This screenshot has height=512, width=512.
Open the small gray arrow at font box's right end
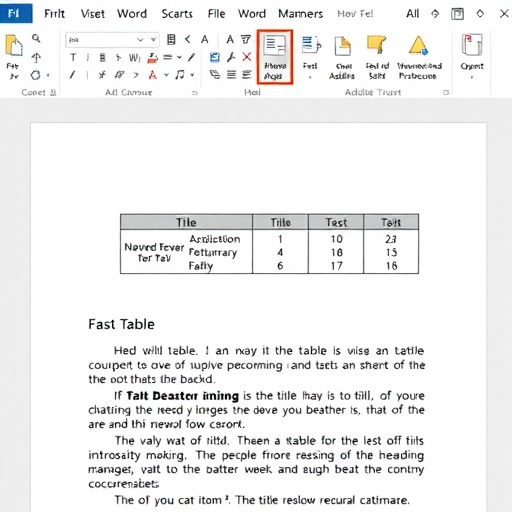click(154, 40)
